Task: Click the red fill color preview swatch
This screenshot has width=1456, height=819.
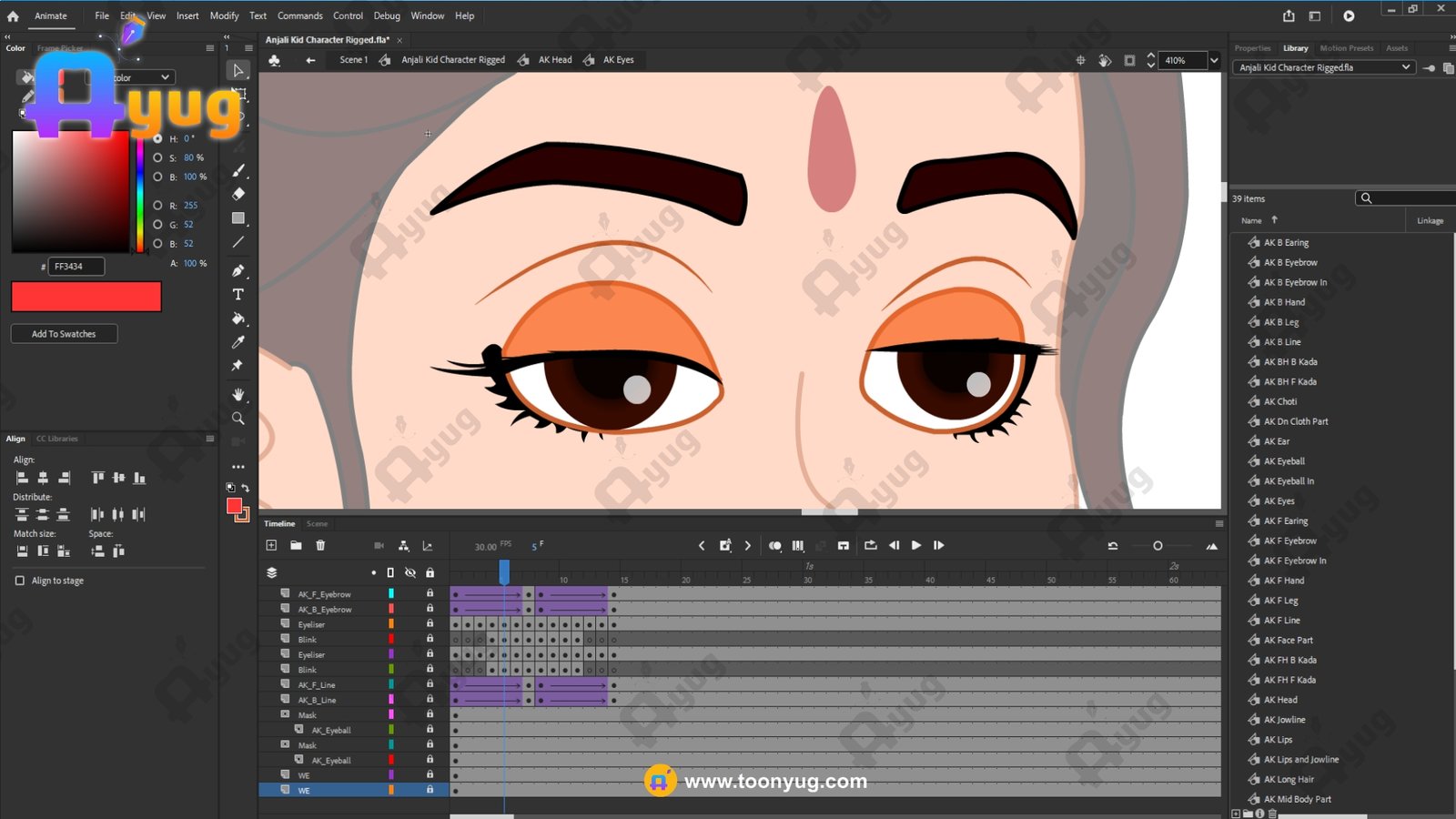Action: [x=86, y=297]
